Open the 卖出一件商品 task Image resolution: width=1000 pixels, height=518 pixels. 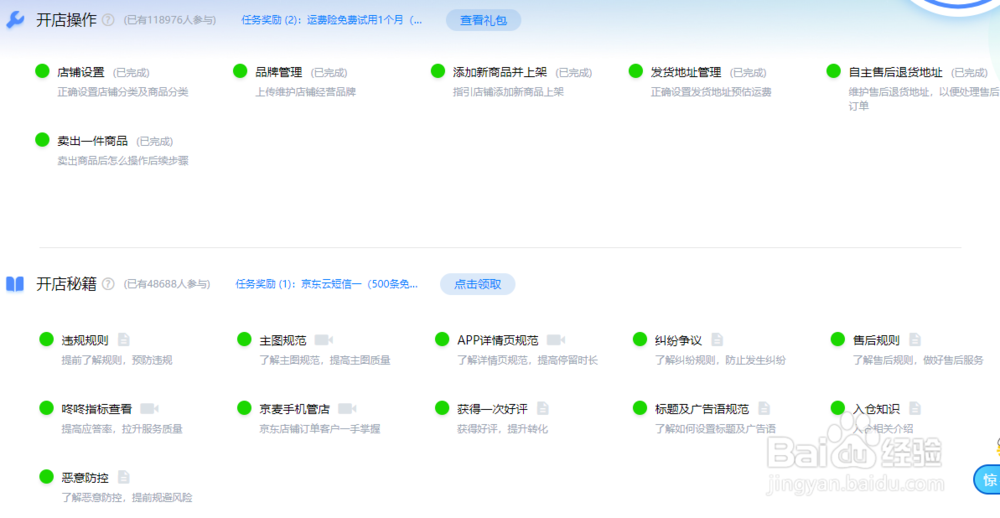click(x=92, y=141)
